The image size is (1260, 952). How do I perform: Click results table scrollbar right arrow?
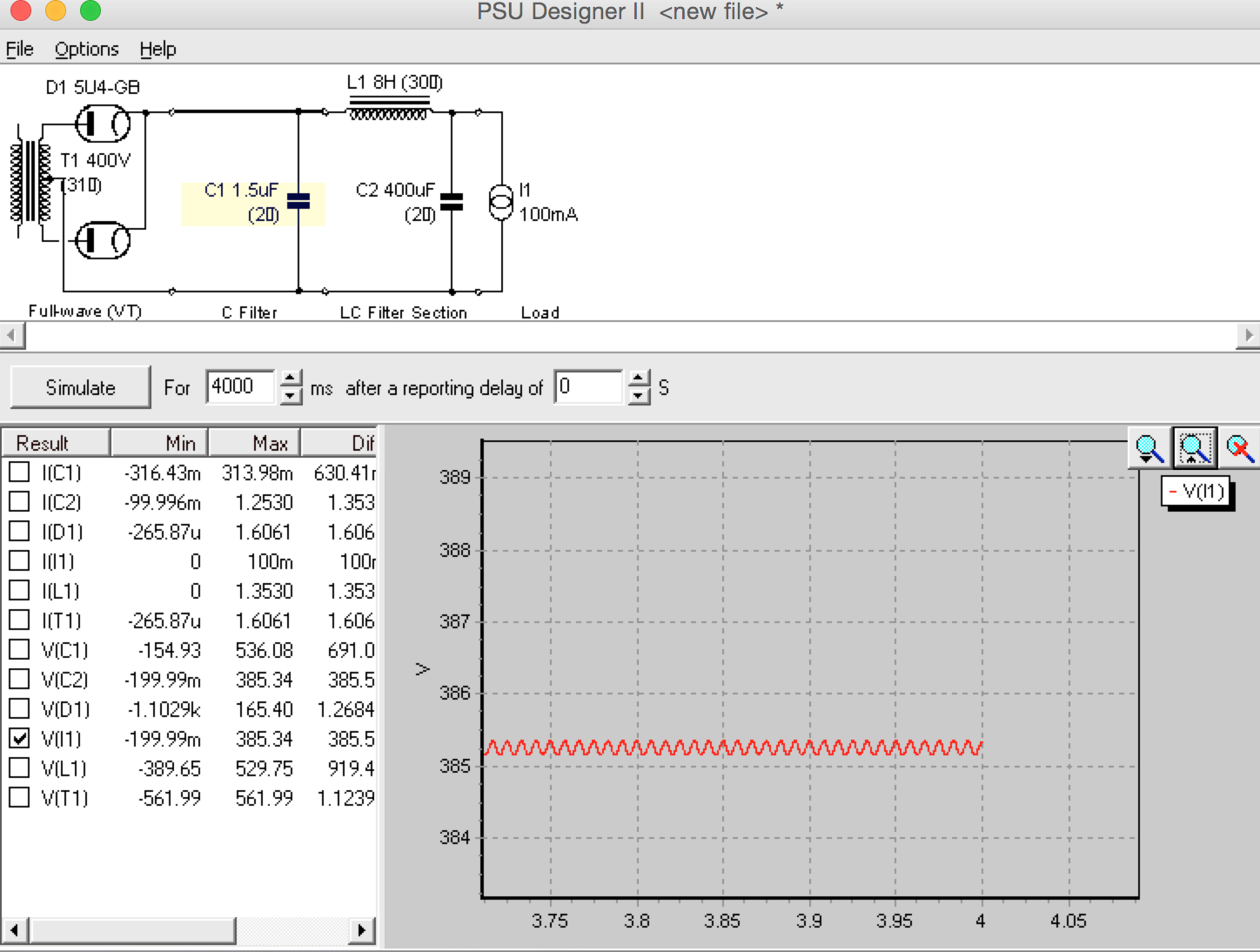coord(363,930)
